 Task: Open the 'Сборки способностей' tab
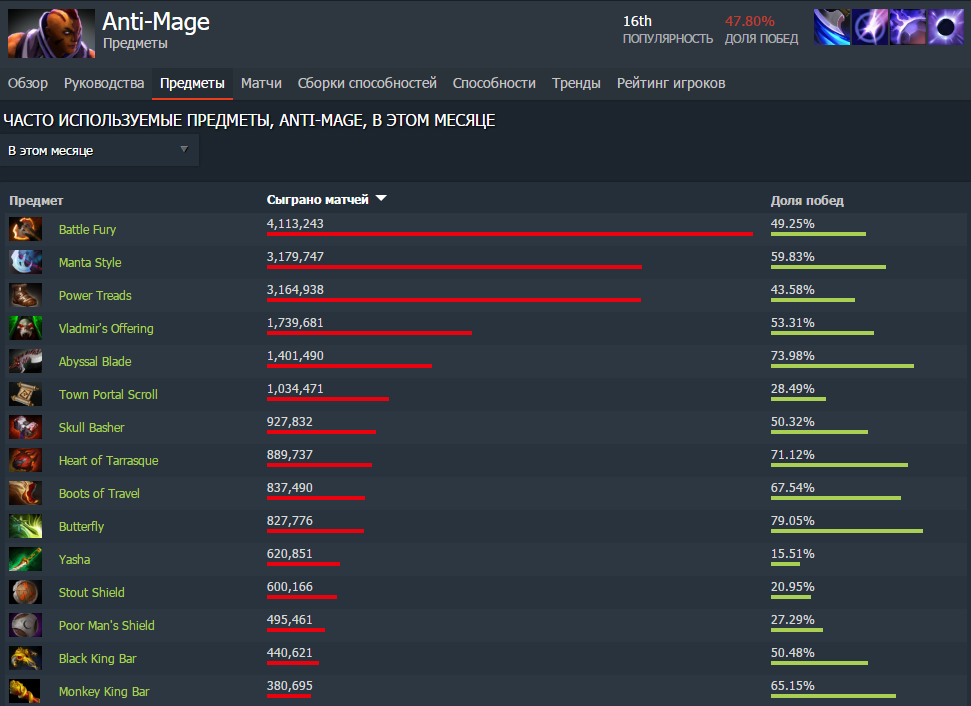tap(367, 83)
